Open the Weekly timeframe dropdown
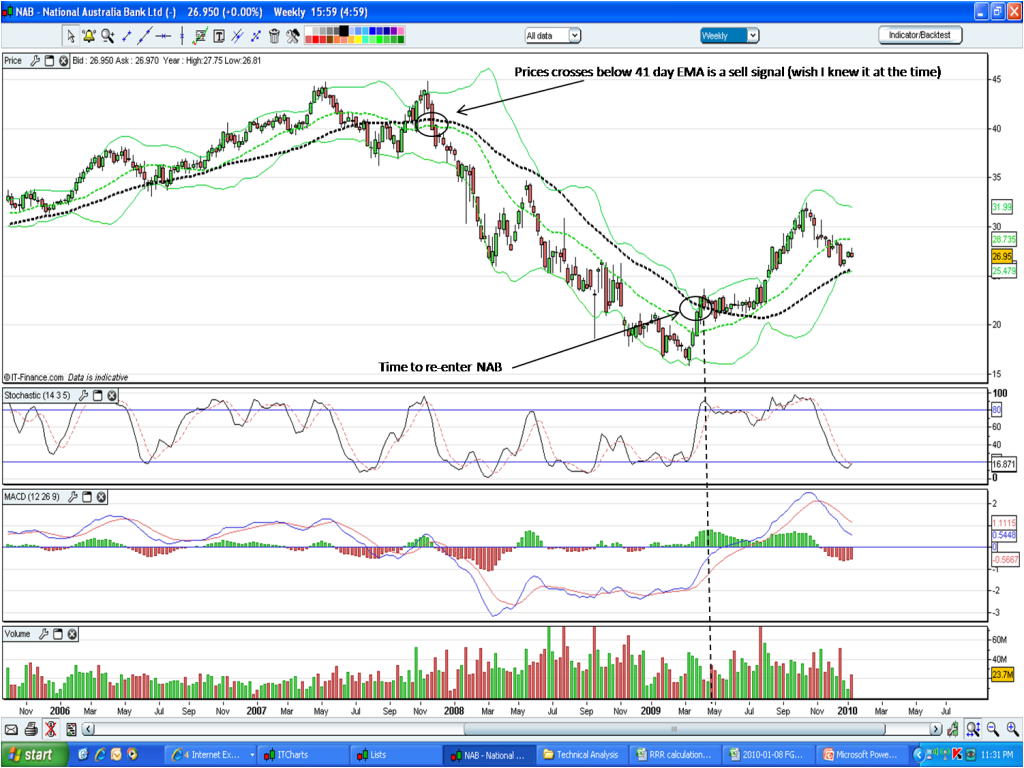The image size is (1024, 768). 729,36
